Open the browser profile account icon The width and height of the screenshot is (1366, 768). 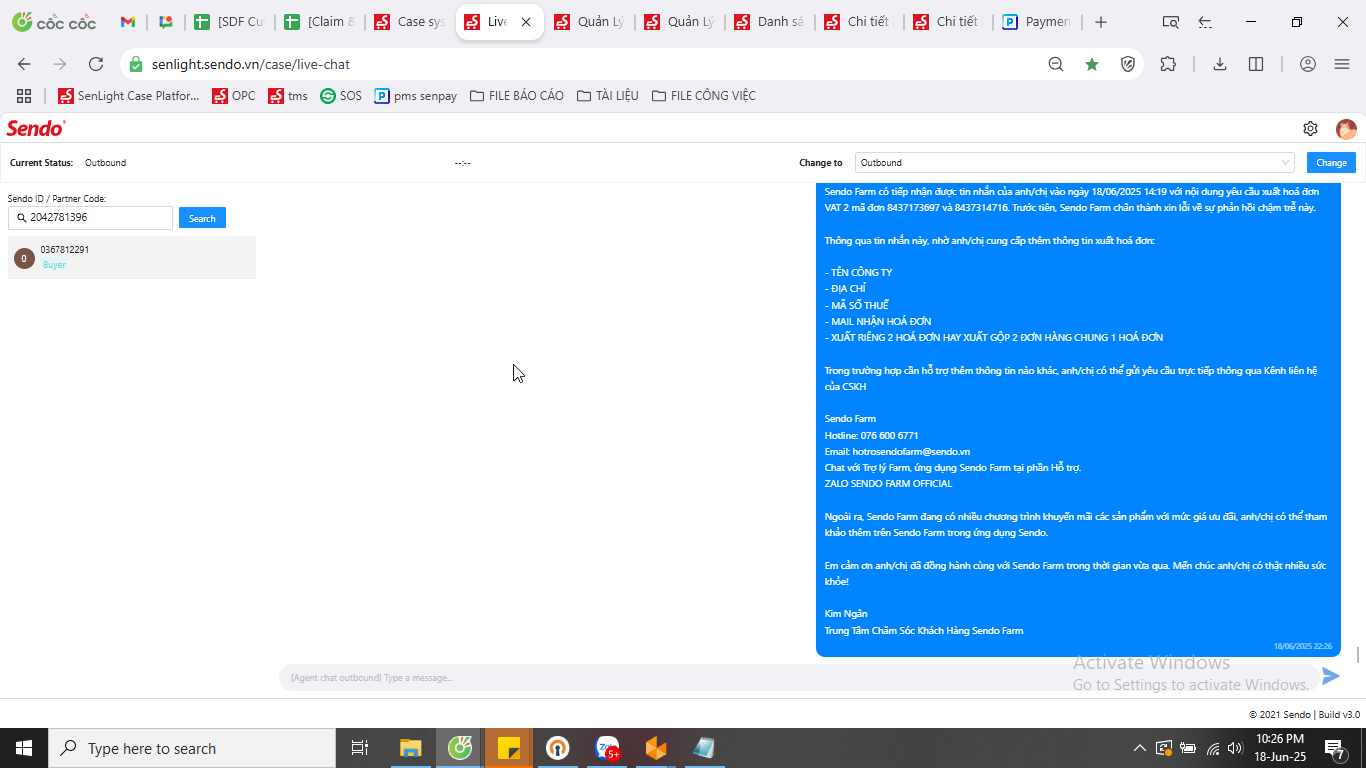(x=1308, y=64)
